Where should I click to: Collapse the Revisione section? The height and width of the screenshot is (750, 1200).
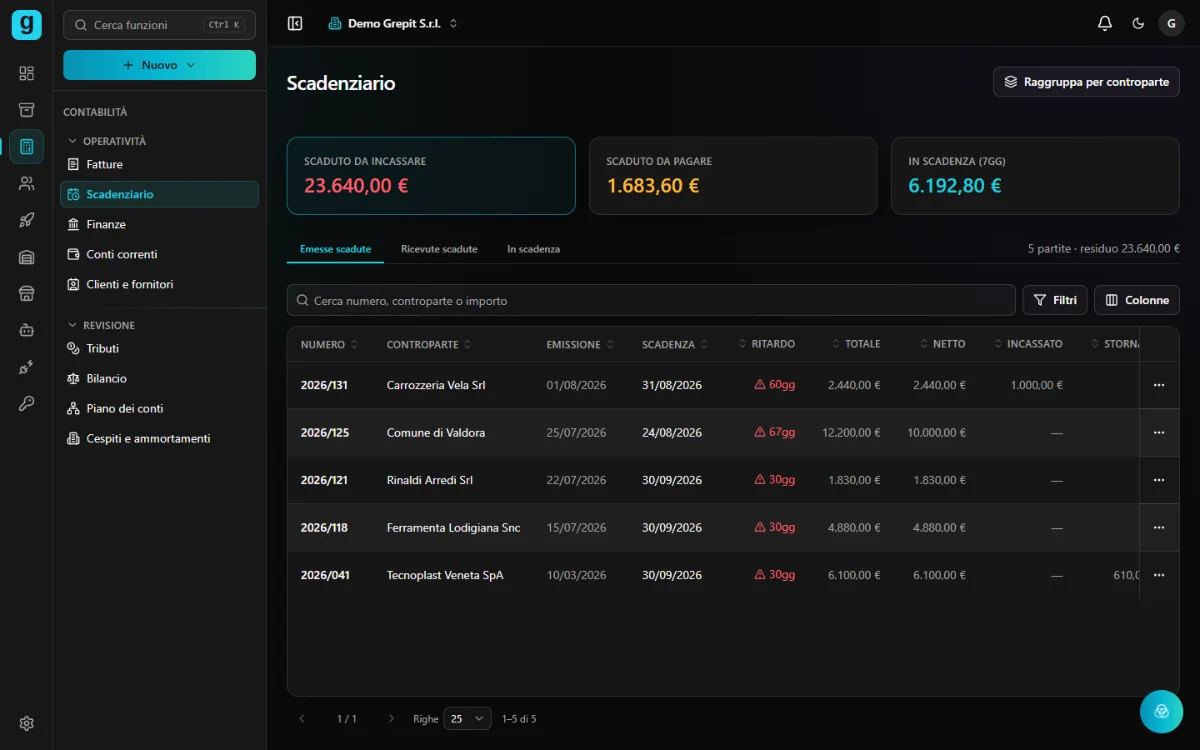(x=101, y=325)
